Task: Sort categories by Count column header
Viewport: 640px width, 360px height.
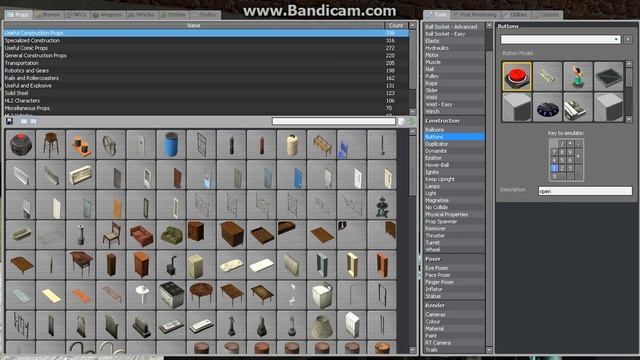Action: [x=396, y=25]
